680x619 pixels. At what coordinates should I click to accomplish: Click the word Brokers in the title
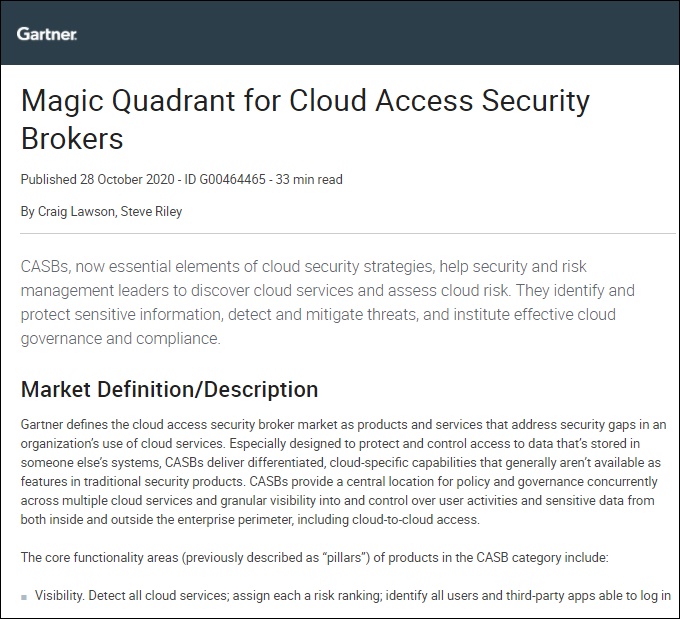coord(72,138)
